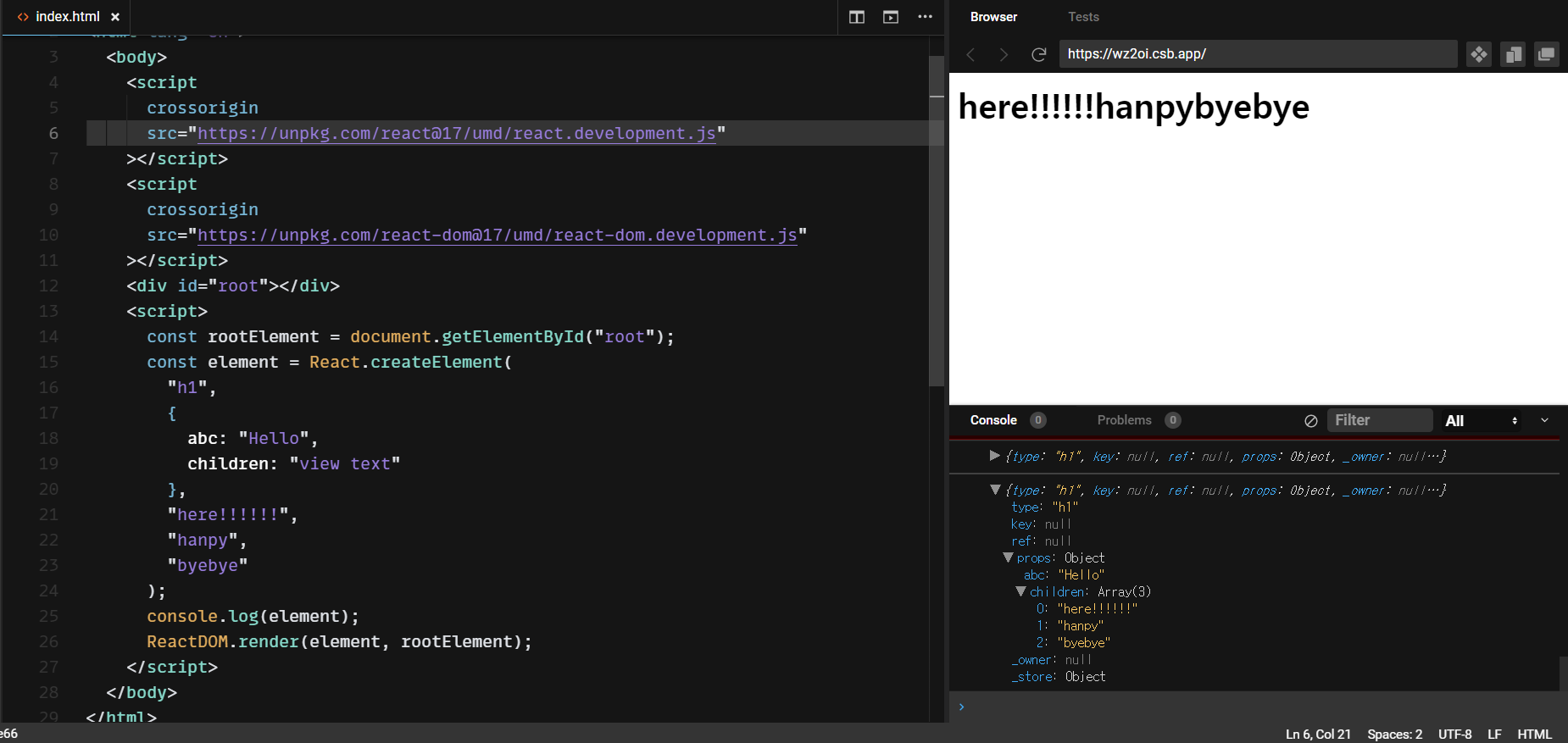This screenshot has width=1568, height=743.
Task: Click children 0: "here!!!!!!" console entry
Action: click(1087, 609)
